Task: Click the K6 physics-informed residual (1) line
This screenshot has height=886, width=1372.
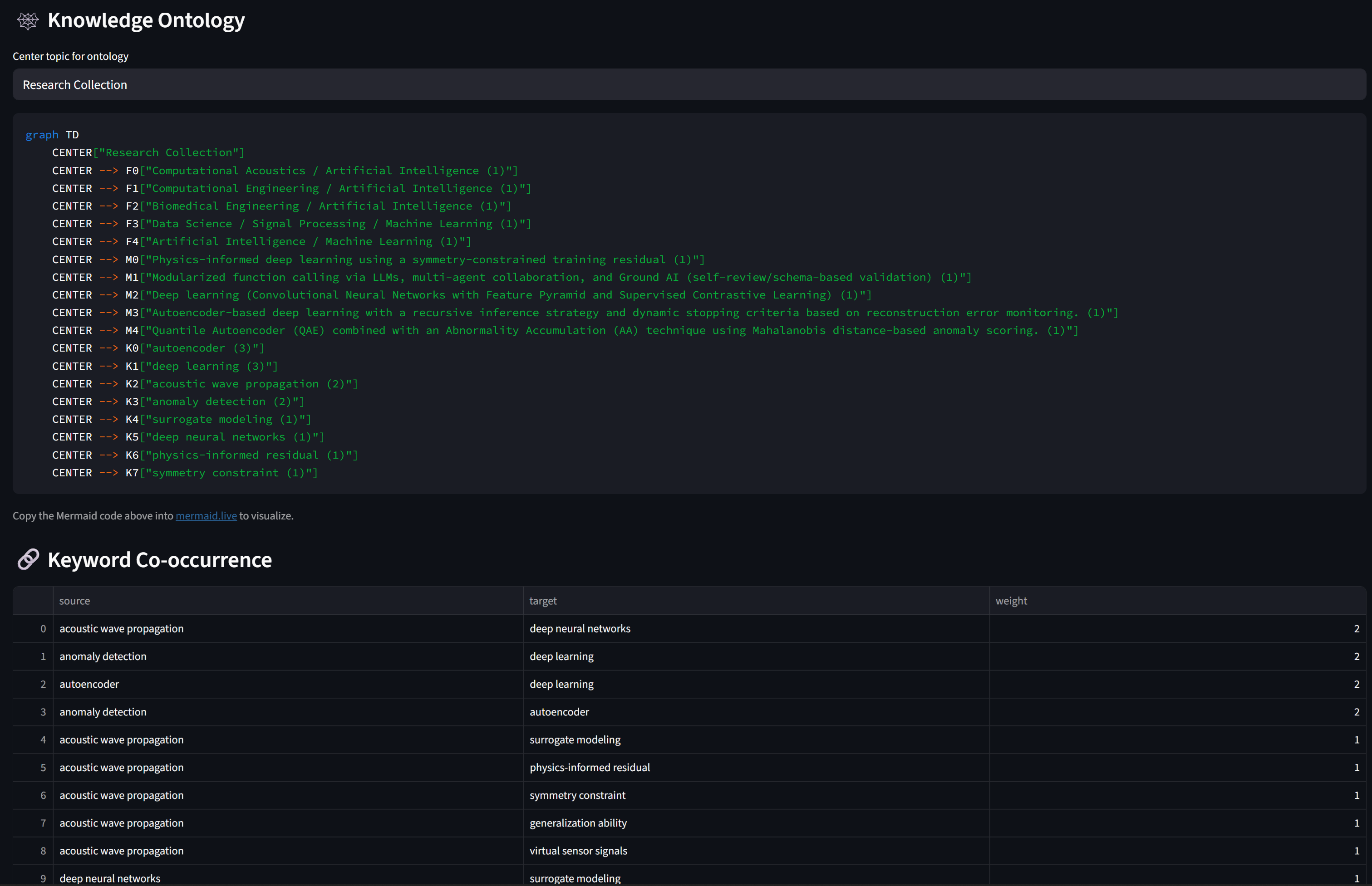Action: point(205,455)
